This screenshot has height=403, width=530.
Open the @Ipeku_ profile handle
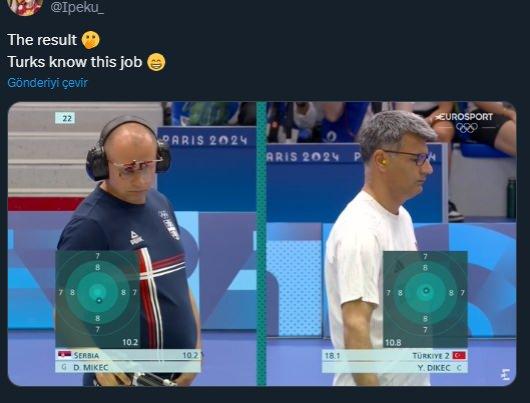pyautogui.click(x=77, y=7)
